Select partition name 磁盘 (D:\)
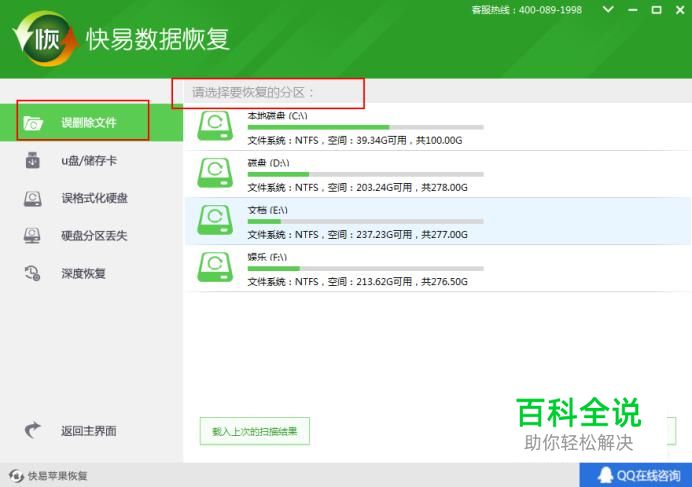This screenshot has height=487, width=692. [x=268, y=163]
